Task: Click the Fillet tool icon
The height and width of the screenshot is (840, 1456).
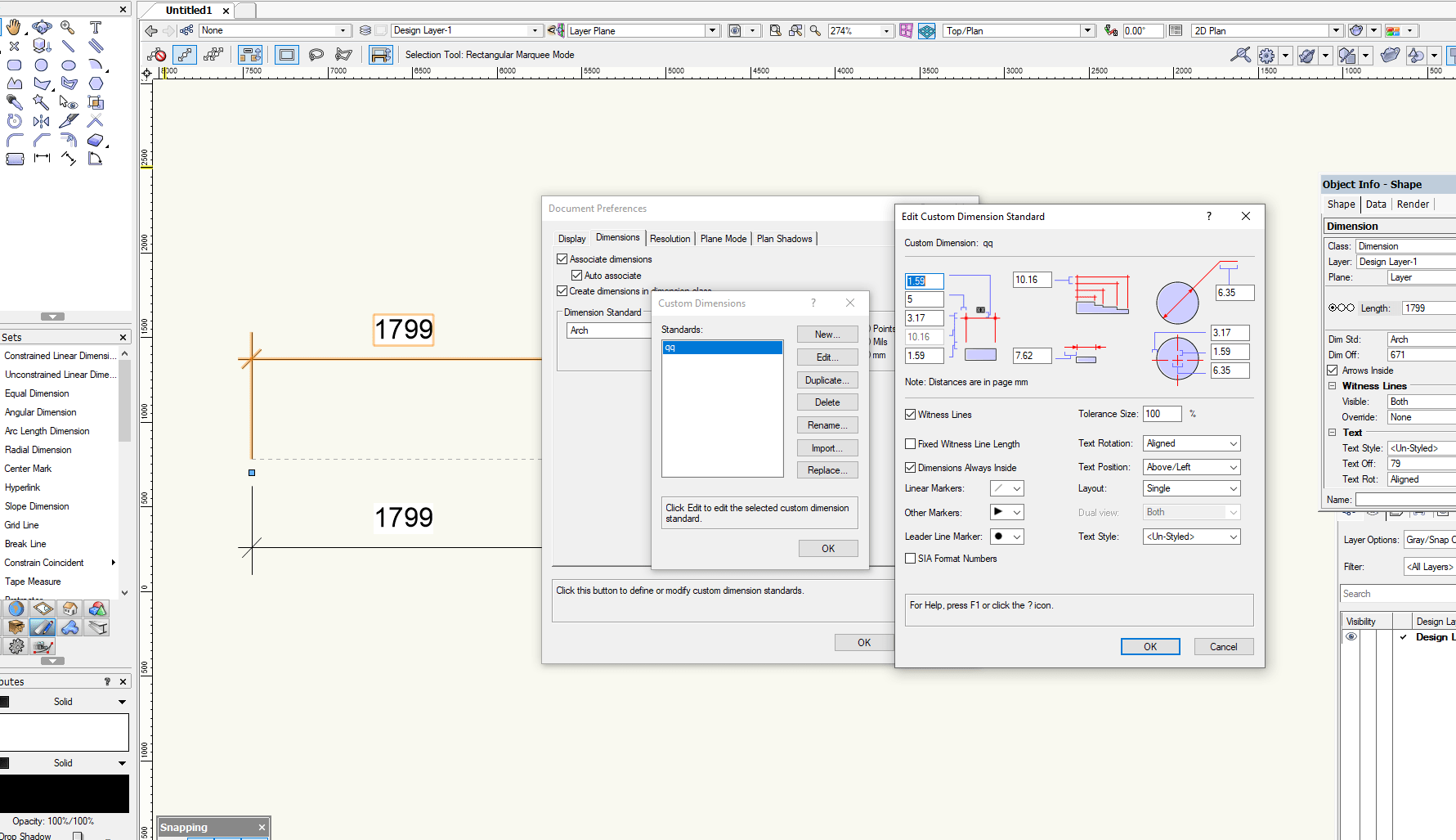Action: 14,140
